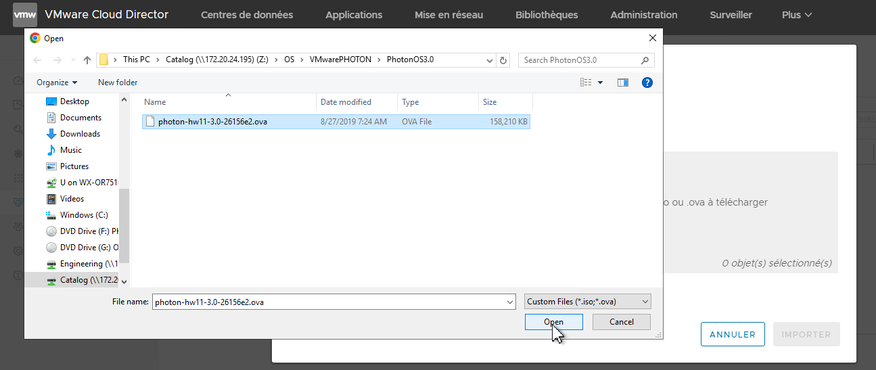Click the Search PhotonOS3.0 field

[580, 60]
